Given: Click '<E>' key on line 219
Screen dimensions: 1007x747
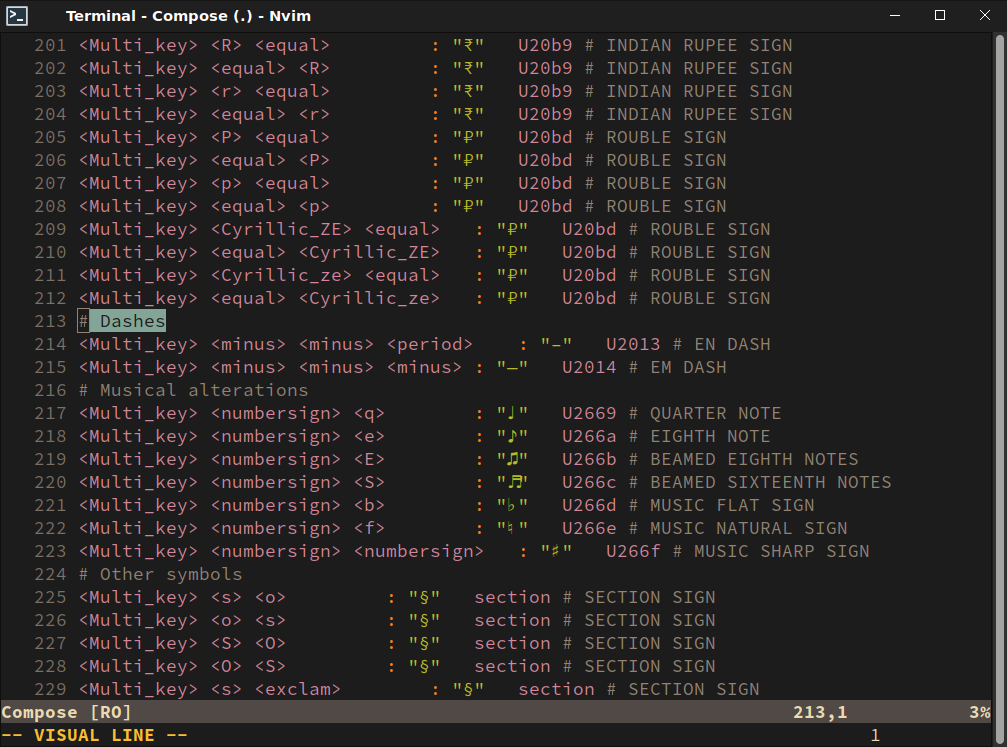Looking at the screenshot, I should click(x=369, y=460).
